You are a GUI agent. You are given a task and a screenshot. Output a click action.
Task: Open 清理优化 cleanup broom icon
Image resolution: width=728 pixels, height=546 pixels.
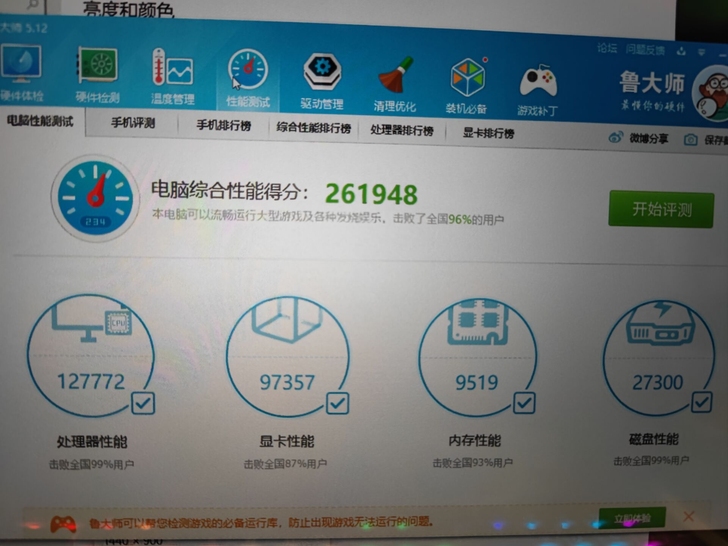pos(395,75)
